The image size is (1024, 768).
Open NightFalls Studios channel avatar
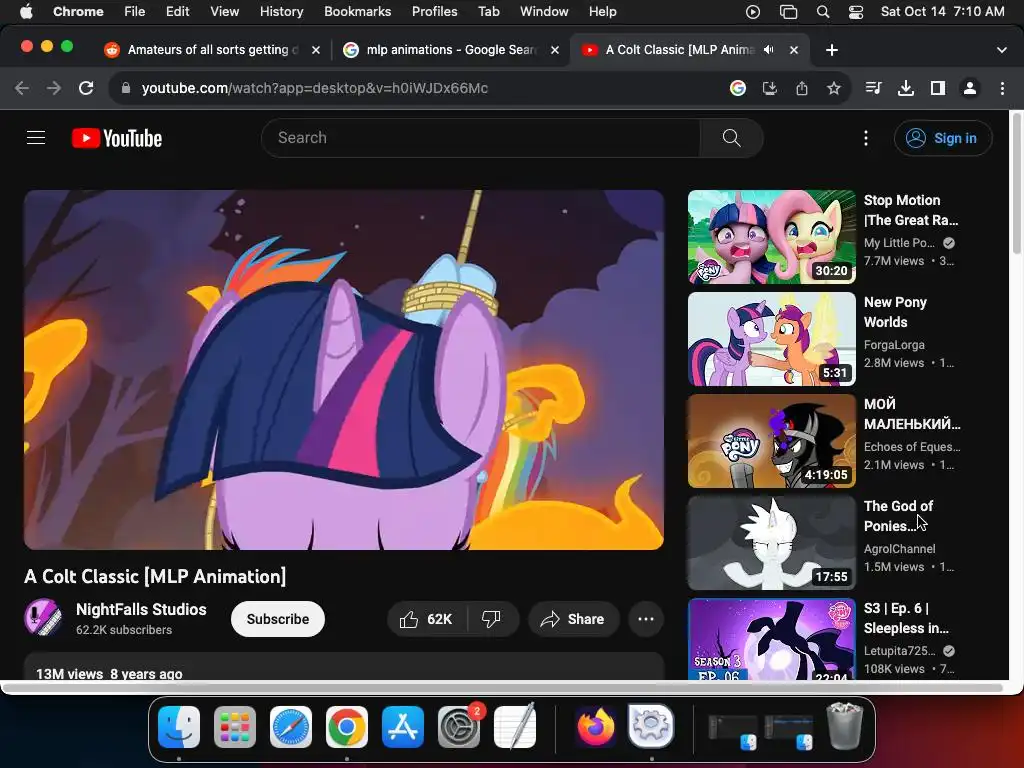pos(43,617)
